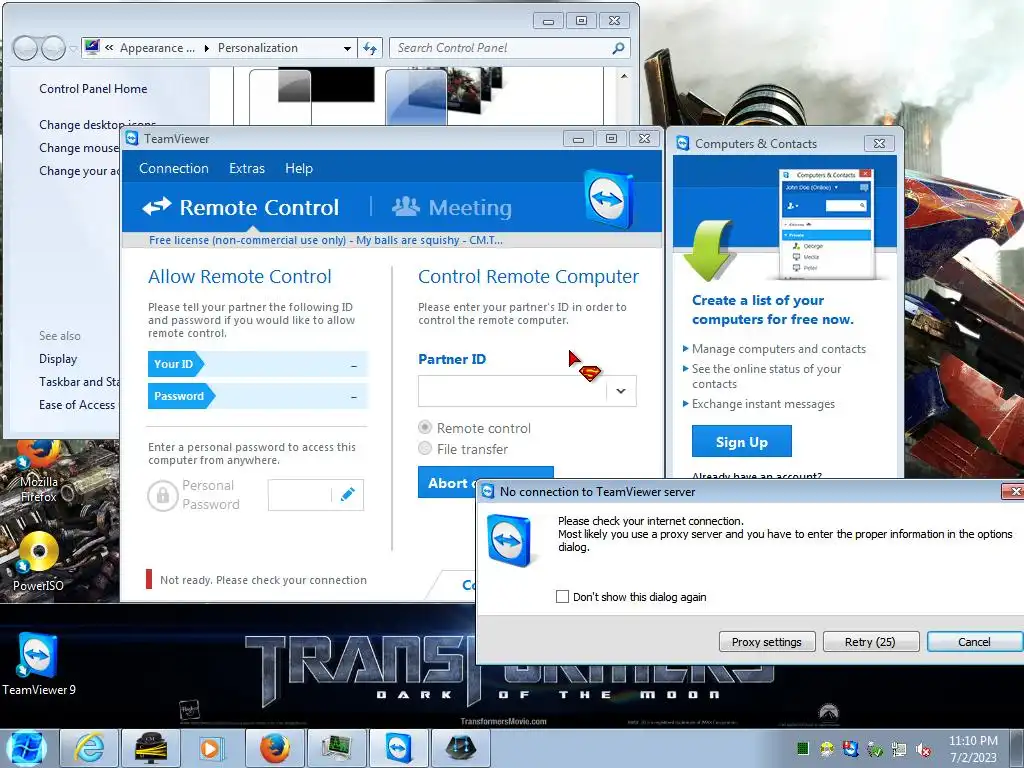Expand the Control Panel address bar dropdown
Viewport: 1024px width, 768px height.
point(347,48)
